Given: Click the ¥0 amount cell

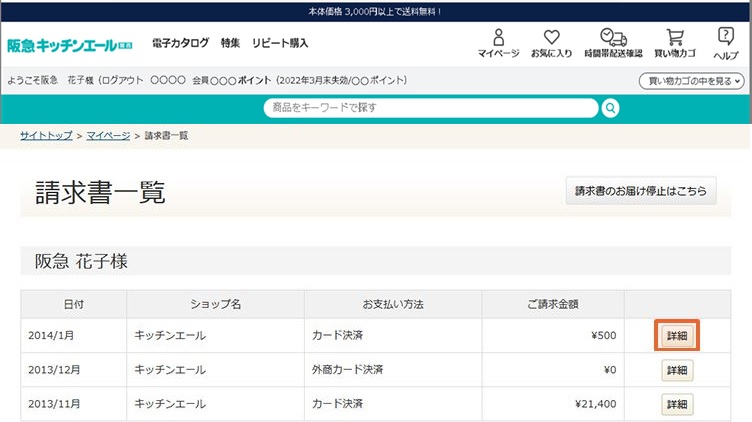Looking at the screenshot, I should tap(553, 370).
